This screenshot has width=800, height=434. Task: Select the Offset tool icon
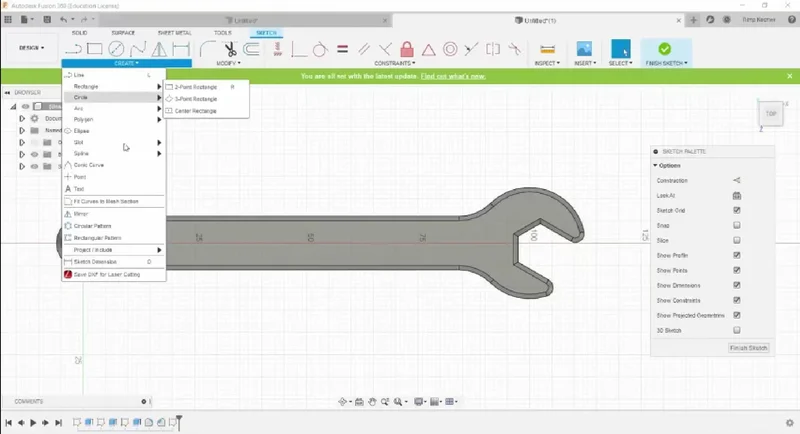(251, 49)
